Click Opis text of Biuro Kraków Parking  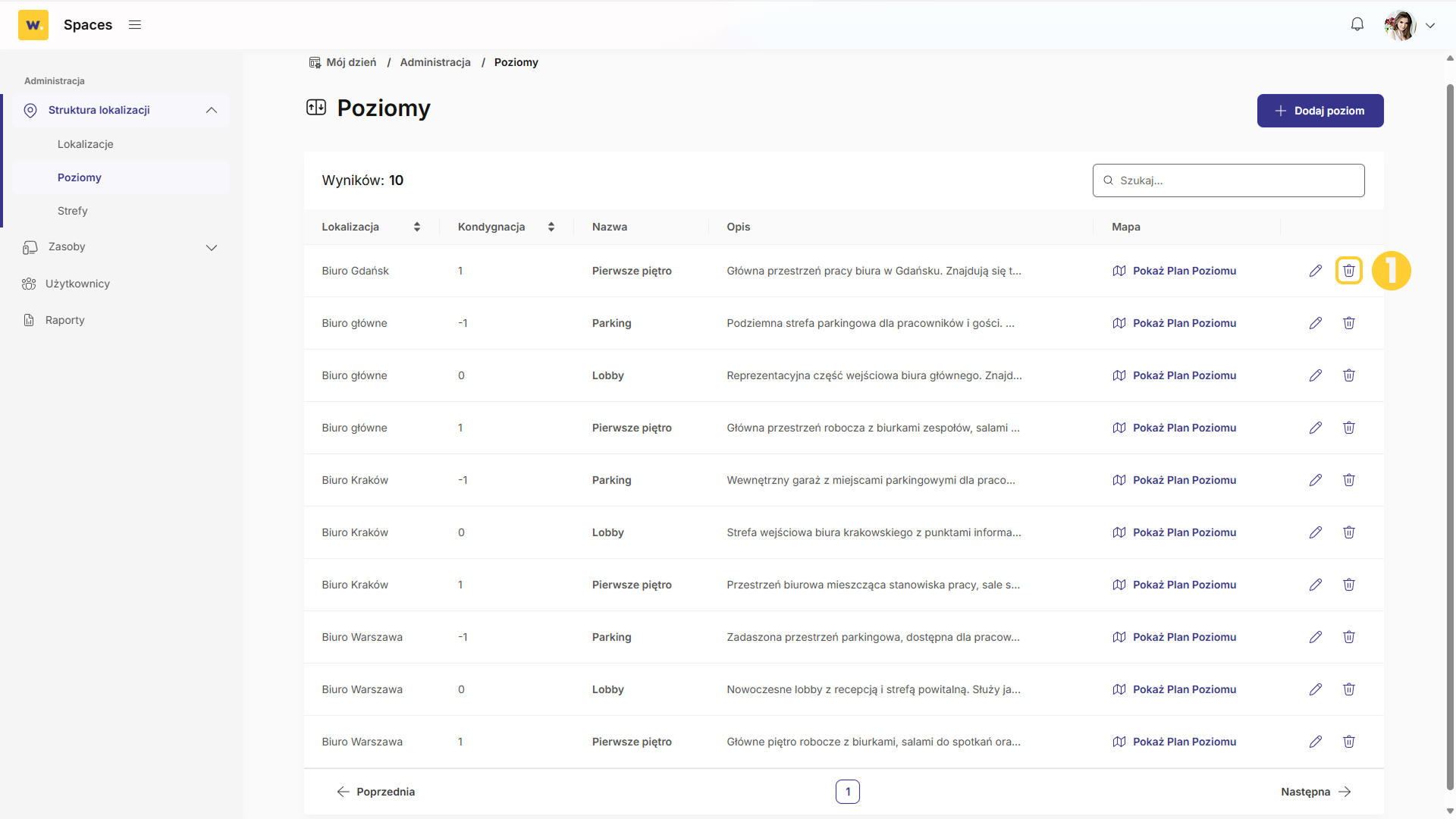pyautogui.click(x=871, y=480)
